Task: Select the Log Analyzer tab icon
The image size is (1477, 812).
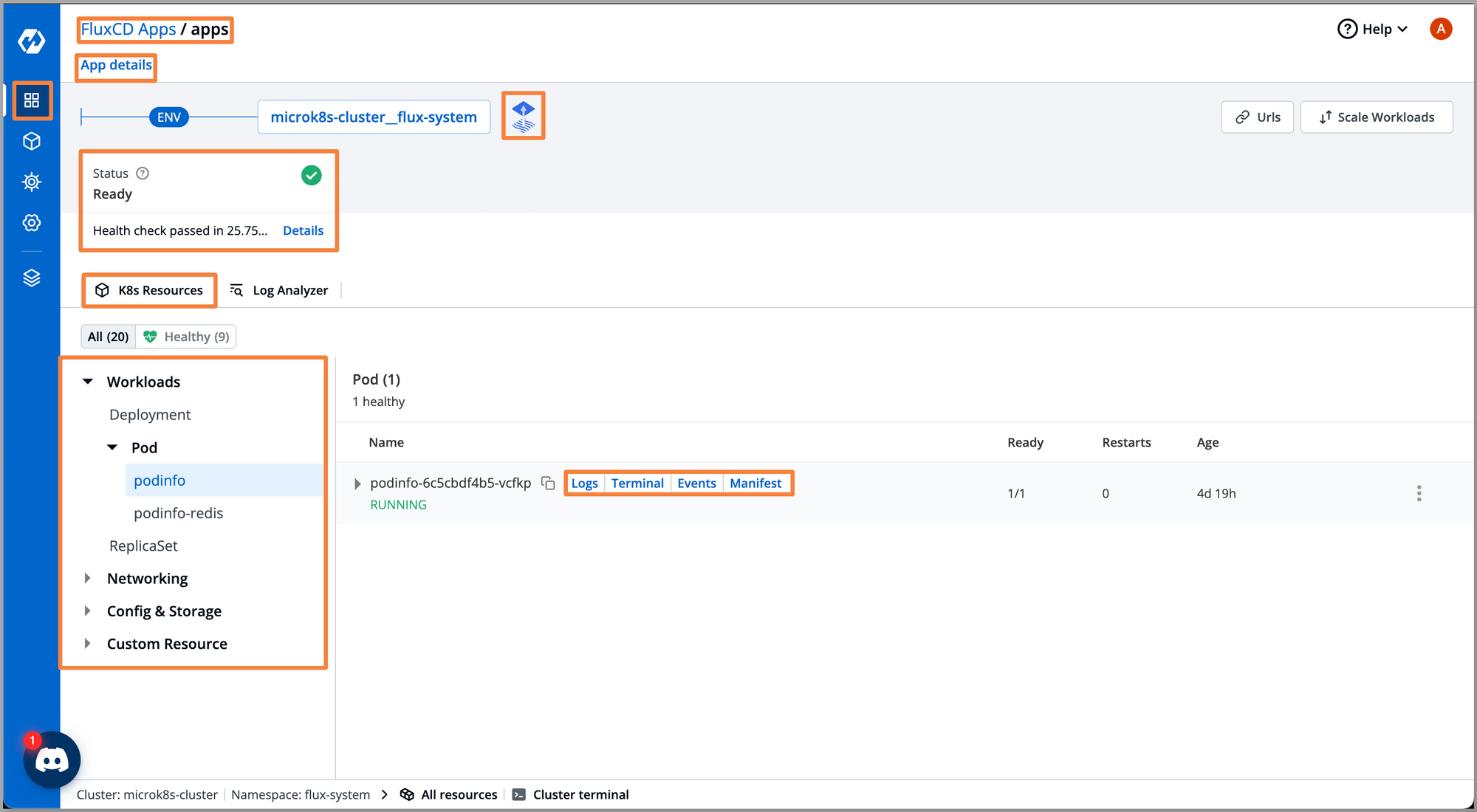Action: 237,289
